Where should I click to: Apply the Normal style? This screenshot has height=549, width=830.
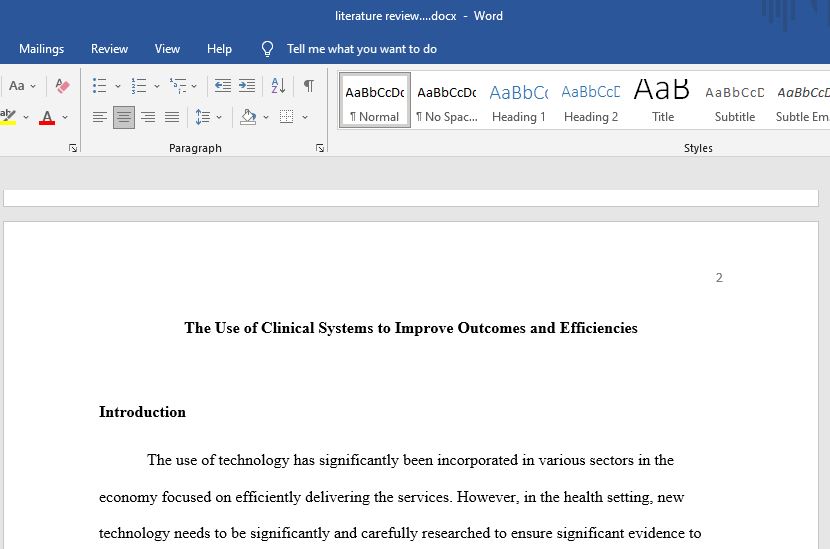[375, 101]
